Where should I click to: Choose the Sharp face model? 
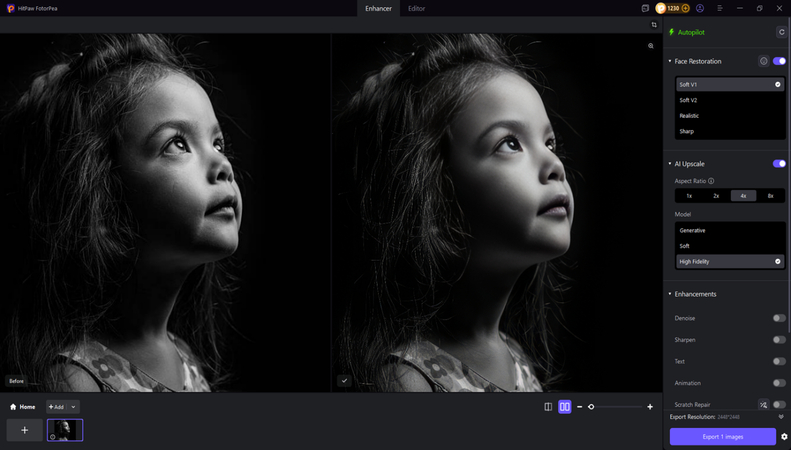tap(730, 131)
